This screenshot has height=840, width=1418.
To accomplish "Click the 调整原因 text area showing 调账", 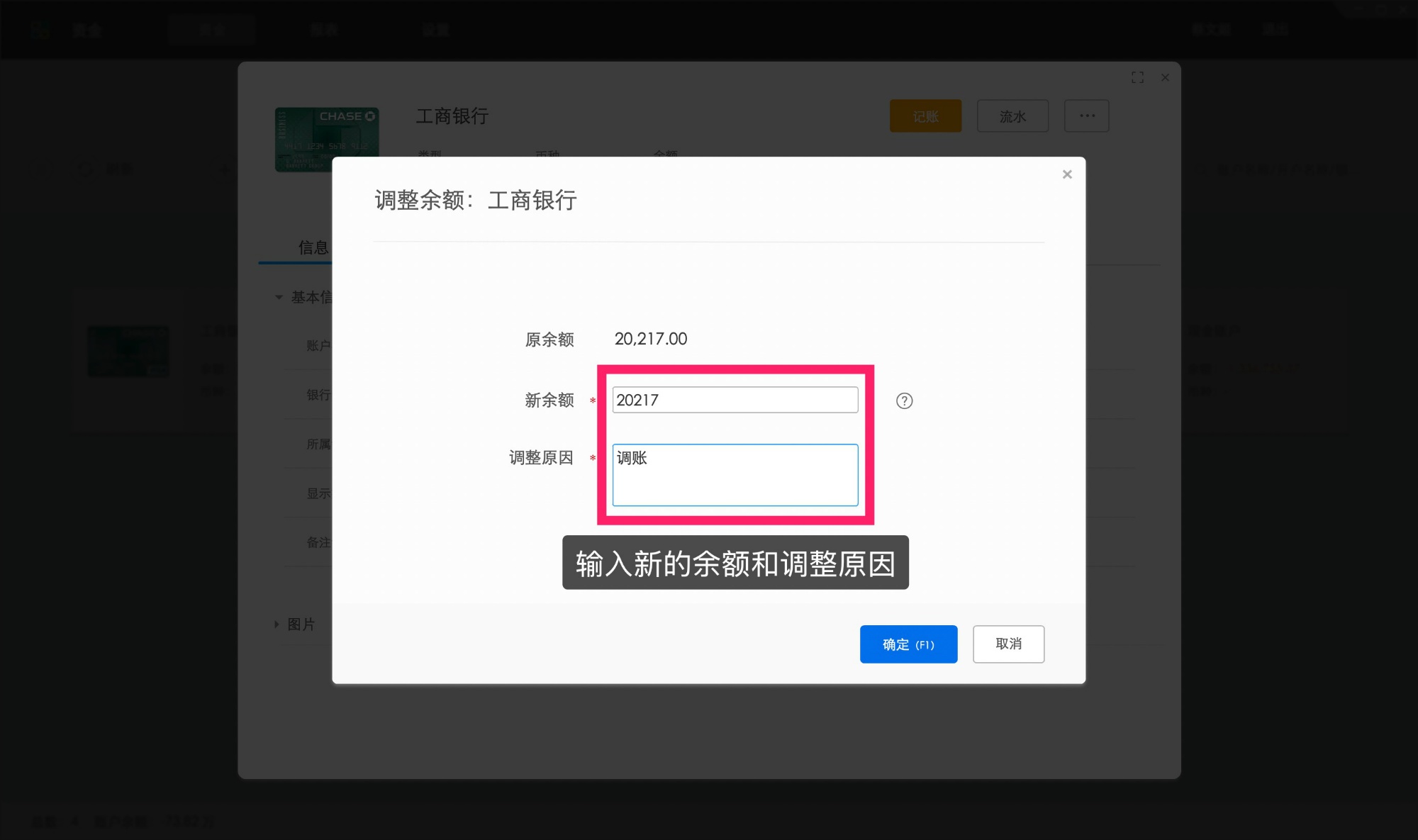I will pyautogui.click(x=735, y=475).
